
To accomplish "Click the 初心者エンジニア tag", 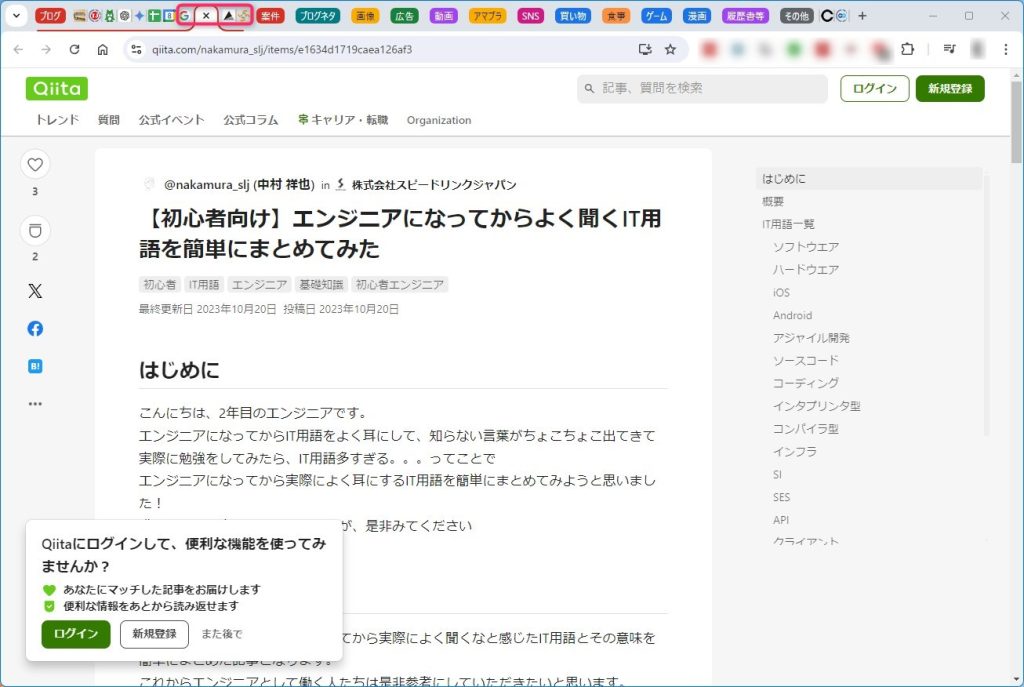I will 400,285.
